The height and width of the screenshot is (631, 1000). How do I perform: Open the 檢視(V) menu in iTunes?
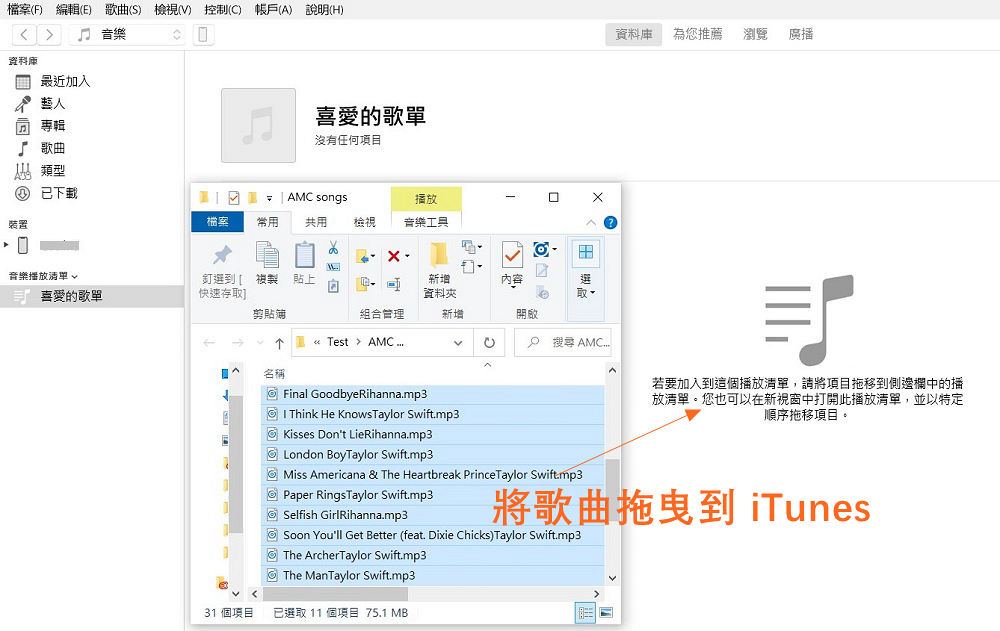point(173,10)
